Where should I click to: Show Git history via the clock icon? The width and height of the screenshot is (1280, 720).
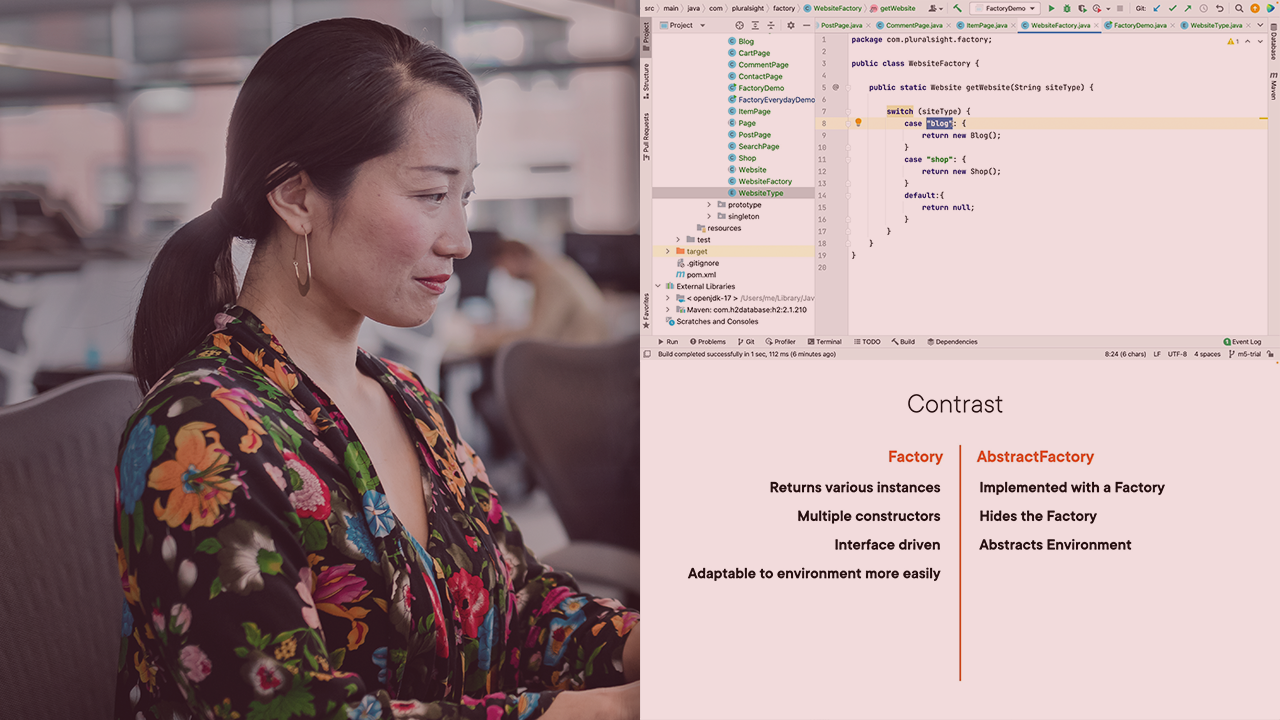click(1203, 8)
